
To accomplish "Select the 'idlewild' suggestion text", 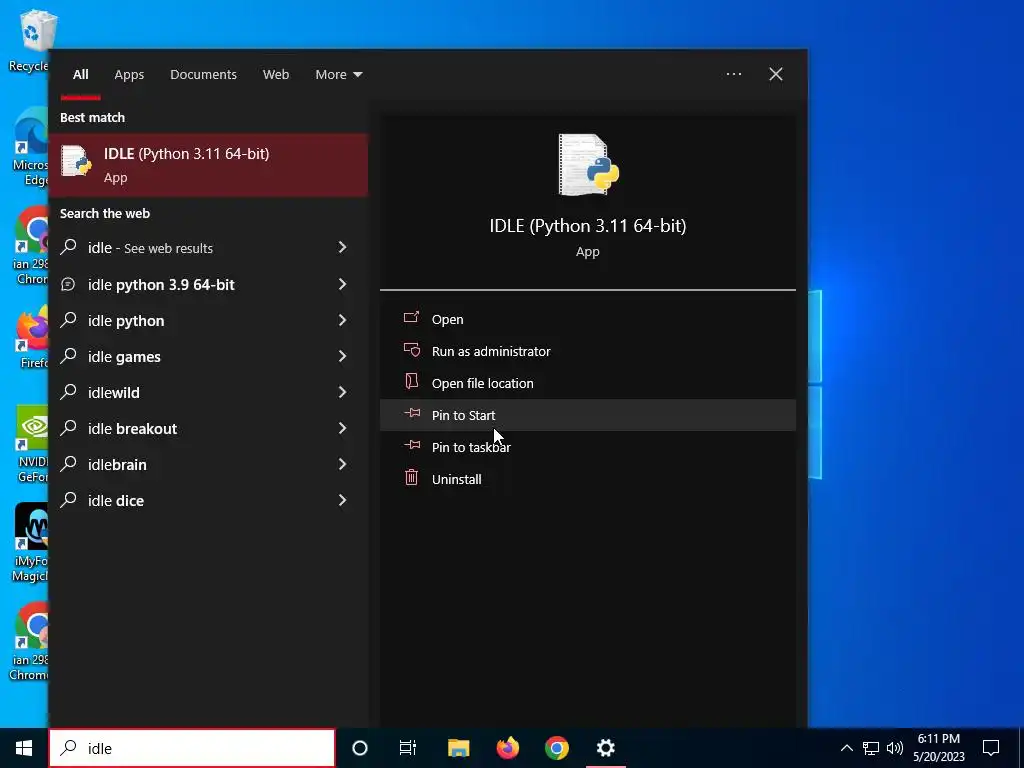I will (114, 392).
